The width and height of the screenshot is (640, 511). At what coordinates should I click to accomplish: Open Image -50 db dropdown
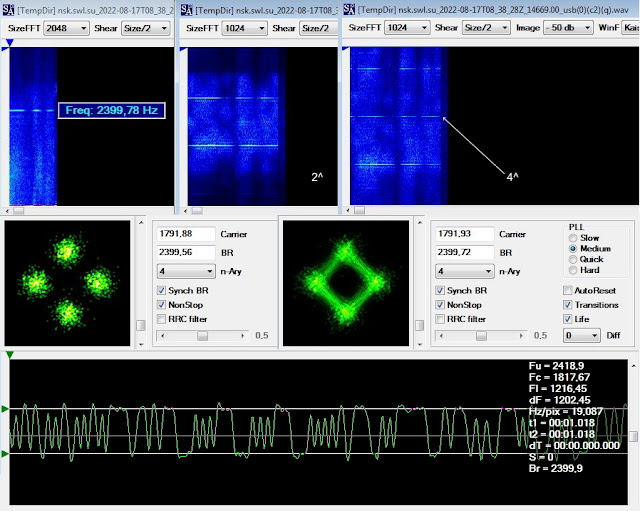[x=568, y=28]
